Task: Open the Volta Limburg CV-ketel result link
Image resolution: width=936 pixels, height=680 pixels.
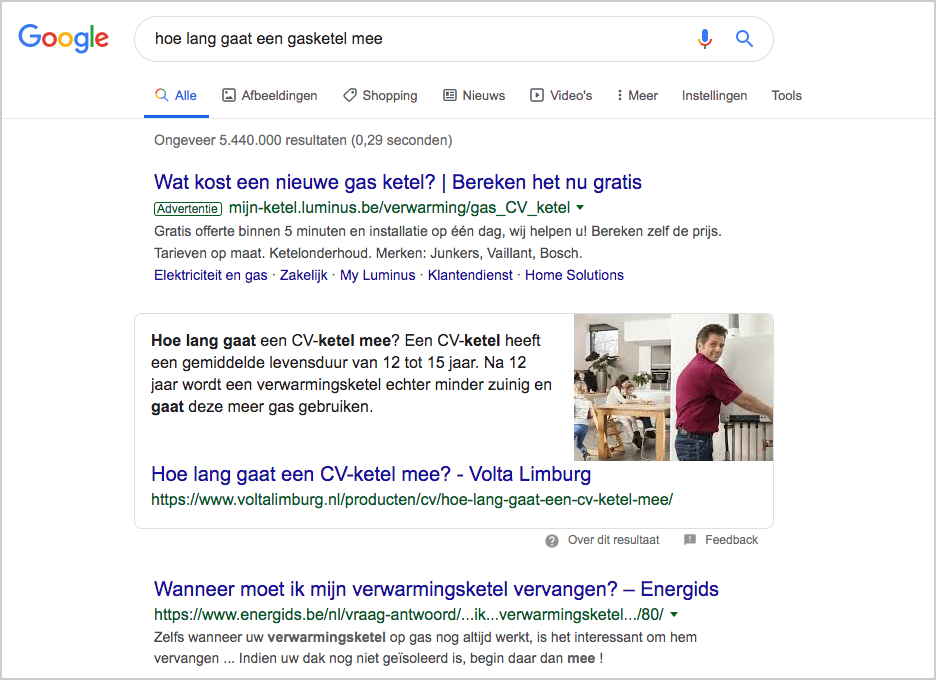Action: [x=371, y=474]
